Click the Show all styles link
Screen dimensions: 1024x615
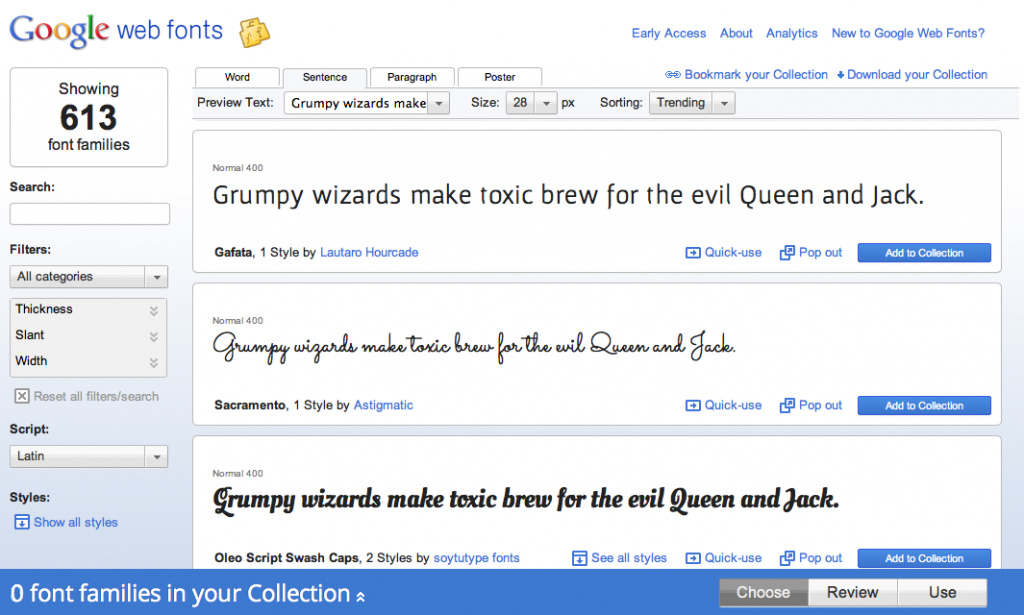(76, 522)
